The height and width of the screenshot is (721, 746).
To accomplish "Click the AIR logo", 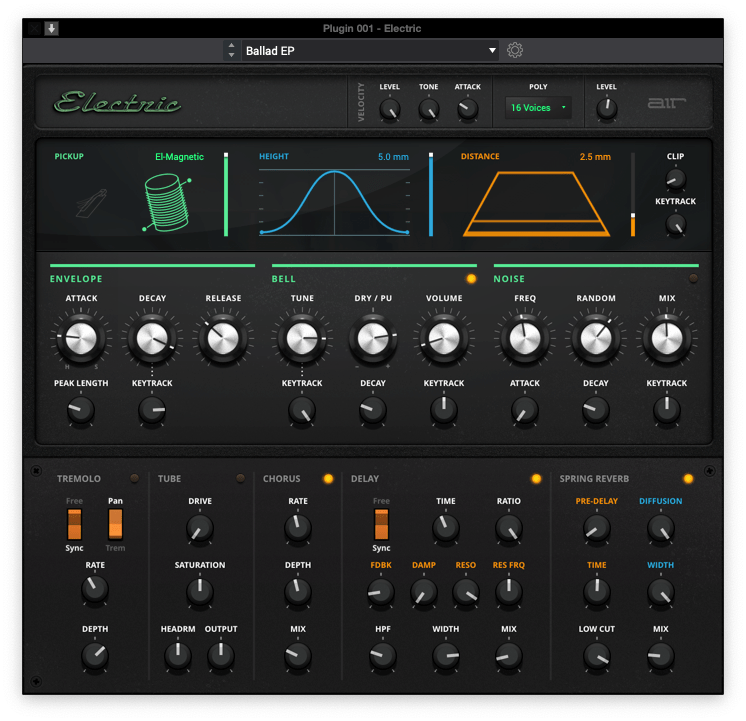I will pyautogui.click(x=667, y=102).
